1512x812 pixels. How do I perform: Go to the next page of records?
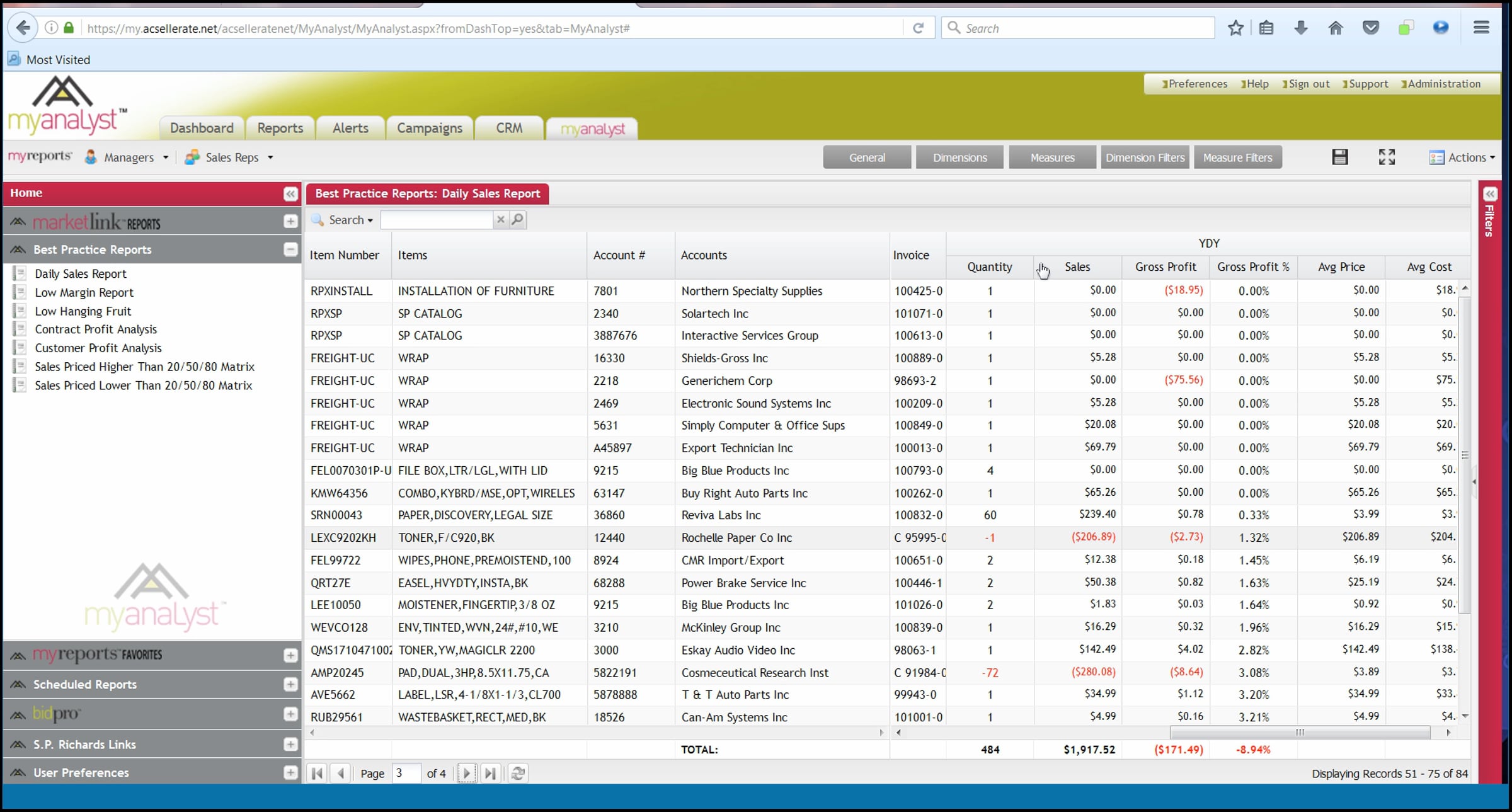[466, 773]
